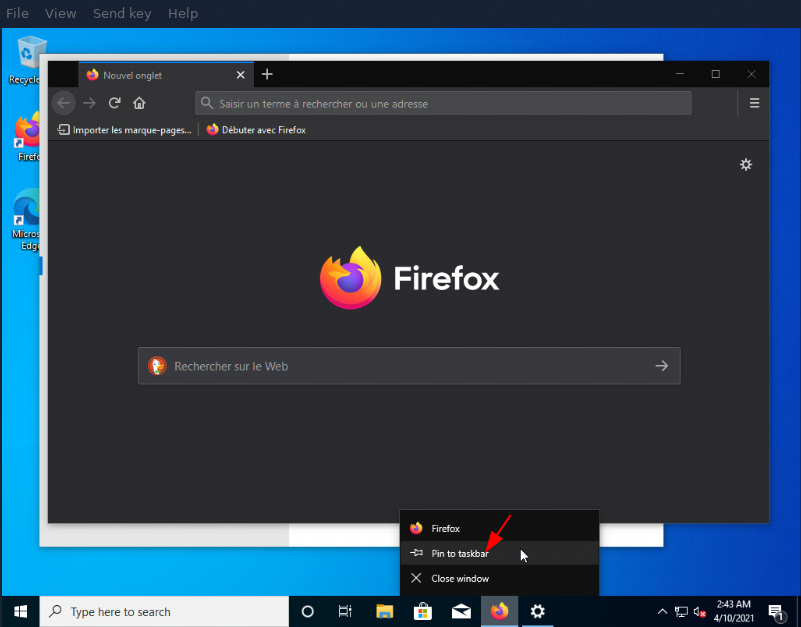Open Débuter avec Firefox bookmark
The width and height of the screenshot is (801, 627).
point(256,130)
